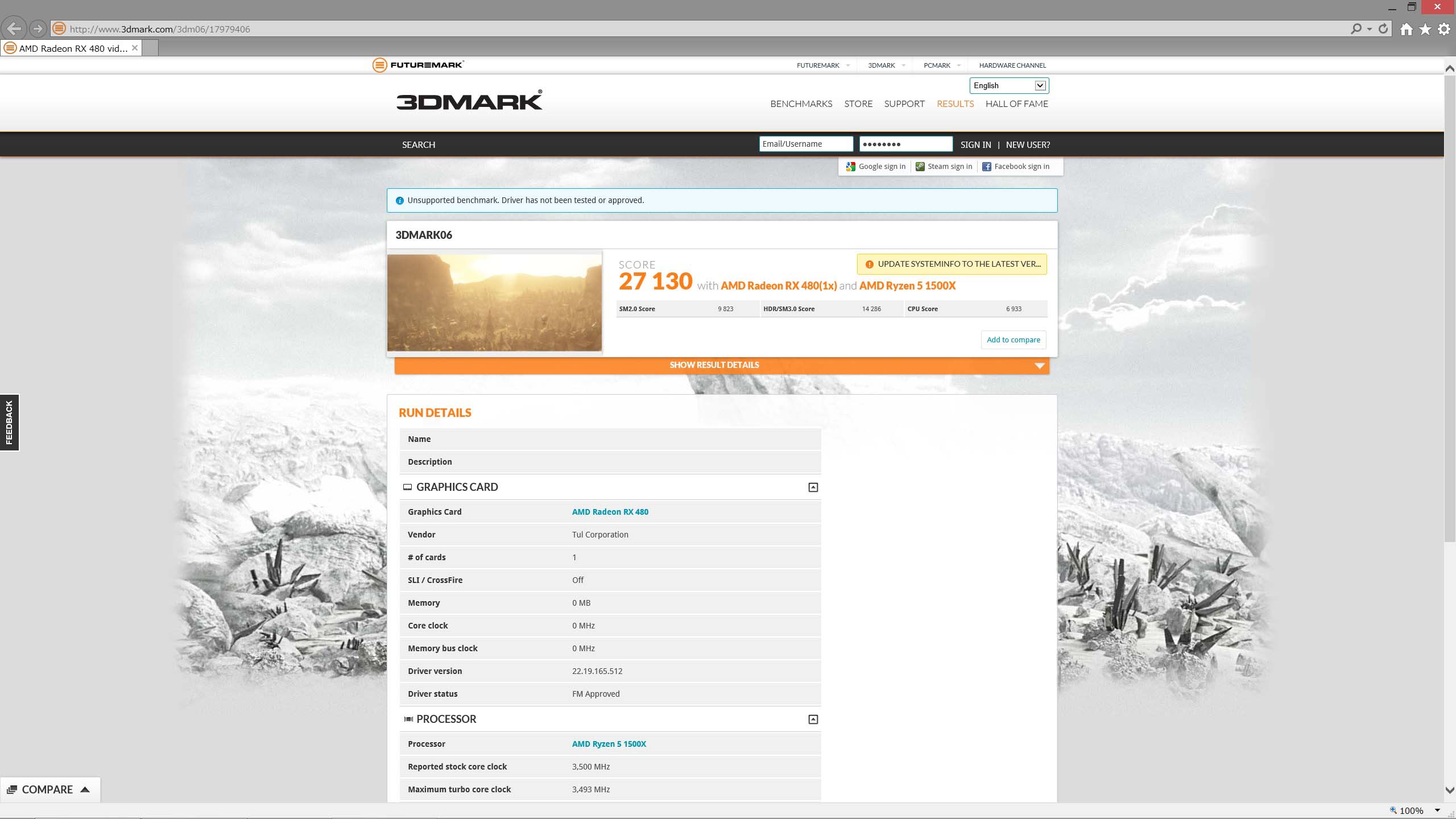Viewport: 1456px width, 819px height.
Task: Go to BENCHMARKS page
Action: [801, 104]
